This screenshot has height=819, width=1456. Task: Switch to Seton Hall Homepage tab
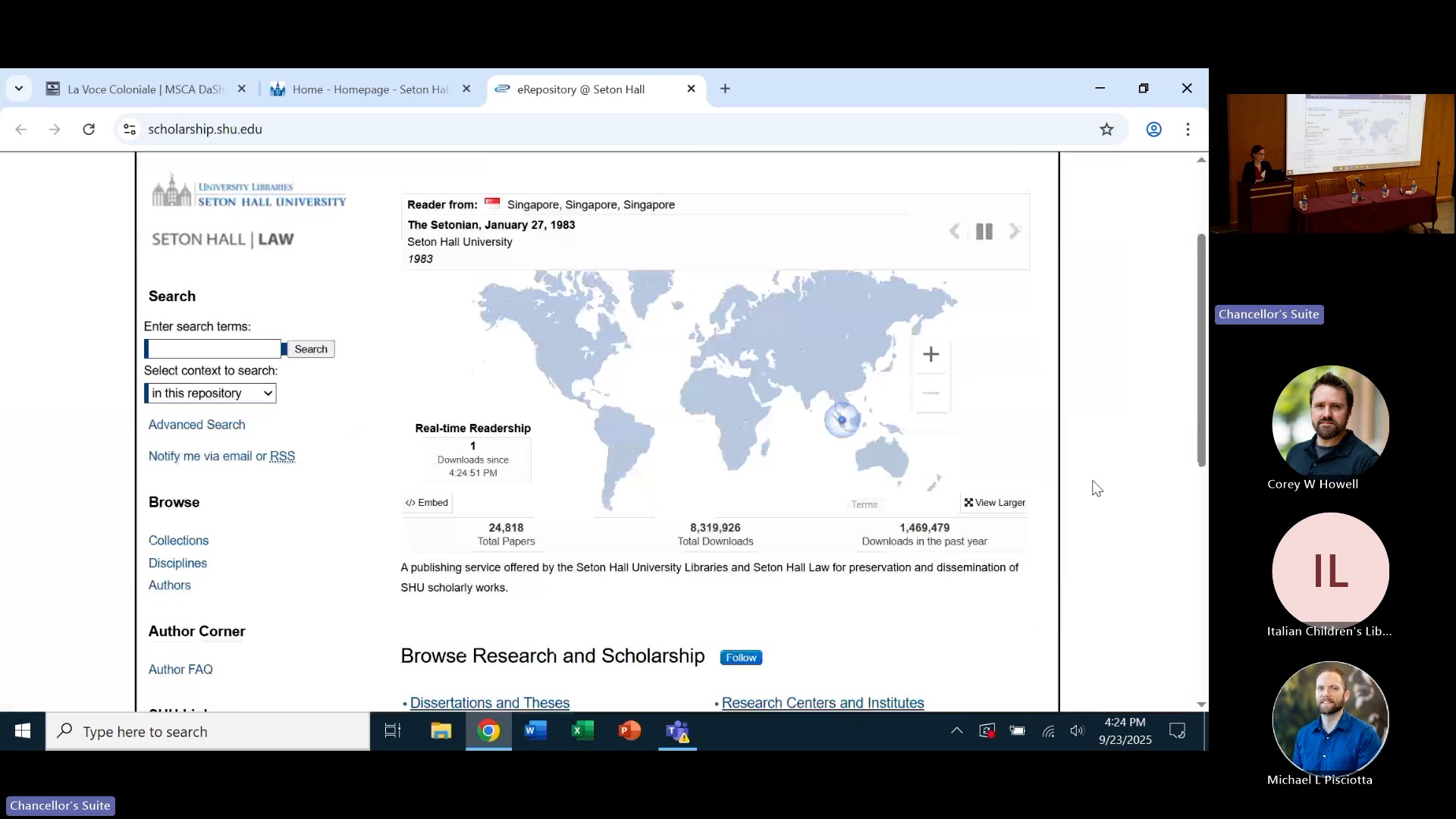[370, 89]
